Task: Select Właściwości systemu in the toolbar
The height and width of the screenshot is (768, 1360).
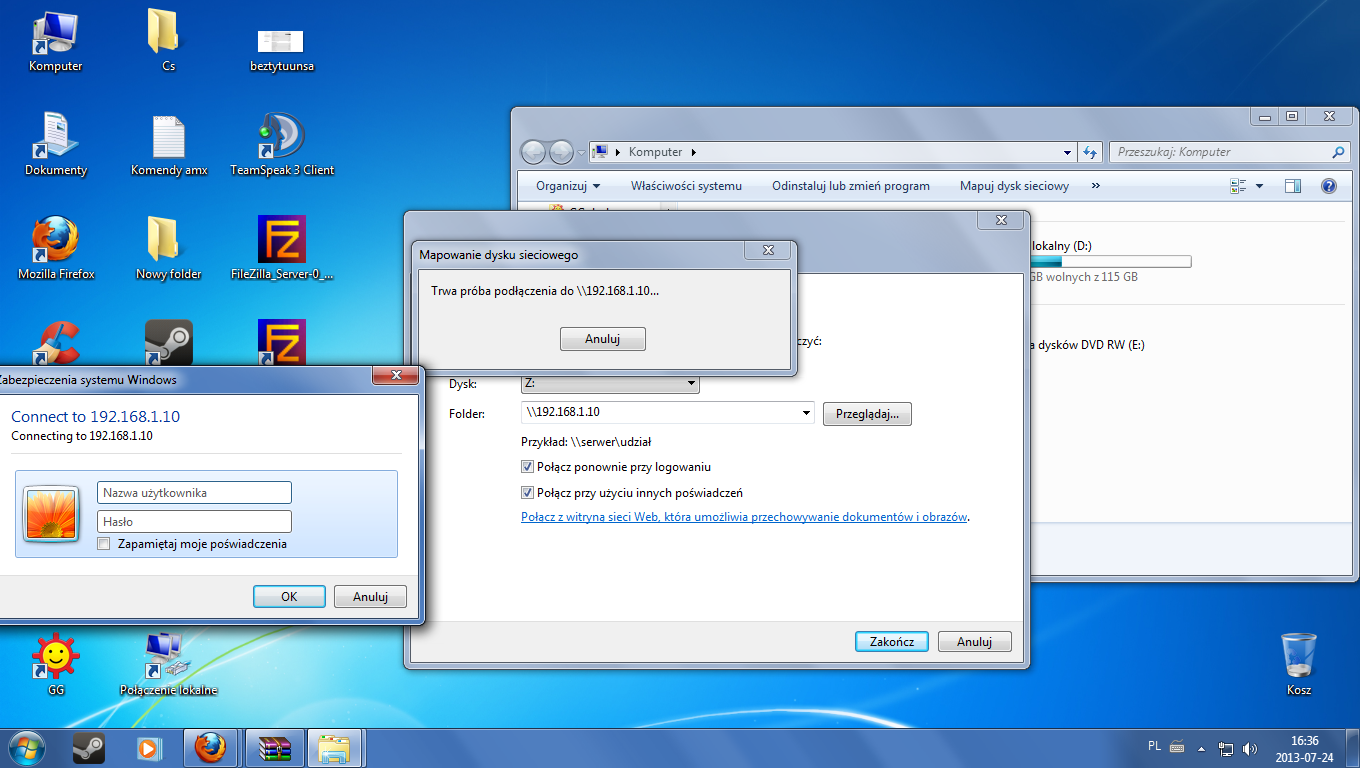Action: pyautogui.click(x=689, y=185)
